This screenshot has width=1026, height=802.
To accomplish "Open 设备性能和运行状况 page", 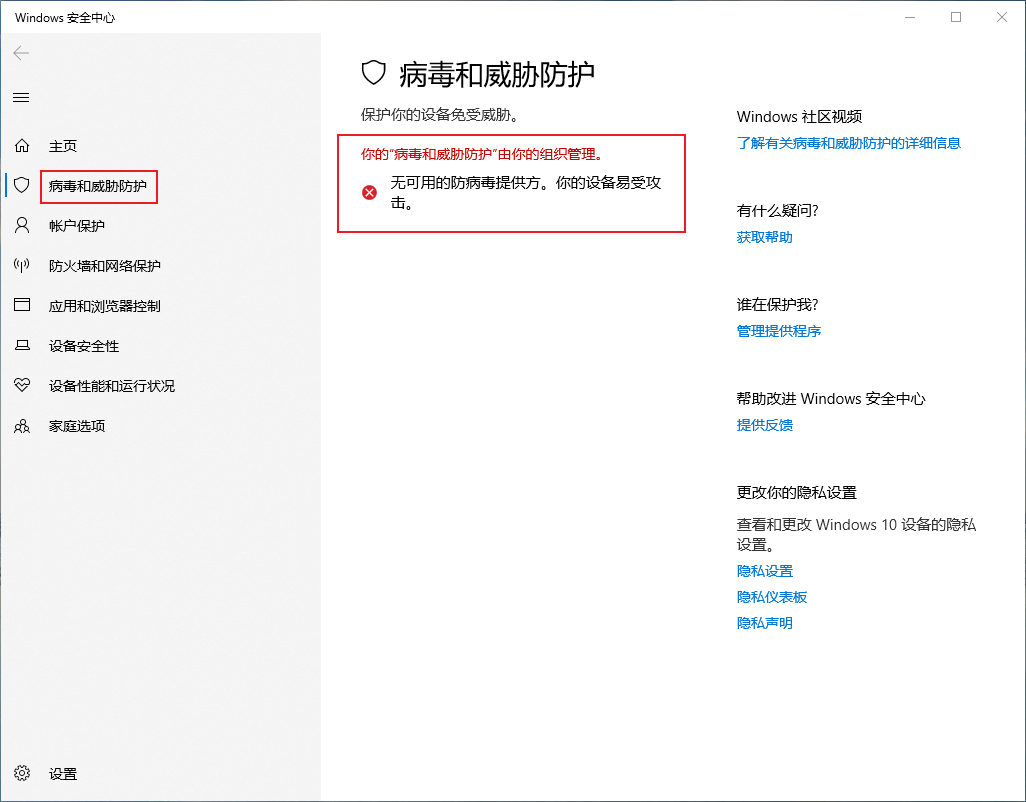I will [160, 386].
